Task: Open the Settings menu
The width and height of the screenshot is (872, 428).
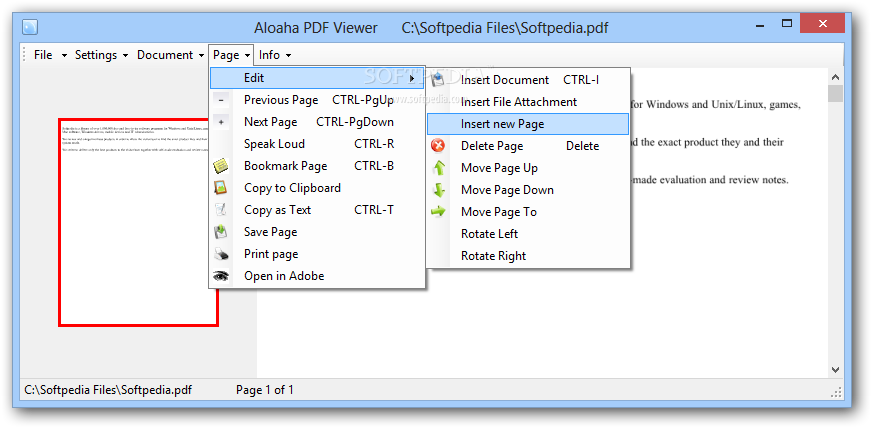Action: point(96,55)
